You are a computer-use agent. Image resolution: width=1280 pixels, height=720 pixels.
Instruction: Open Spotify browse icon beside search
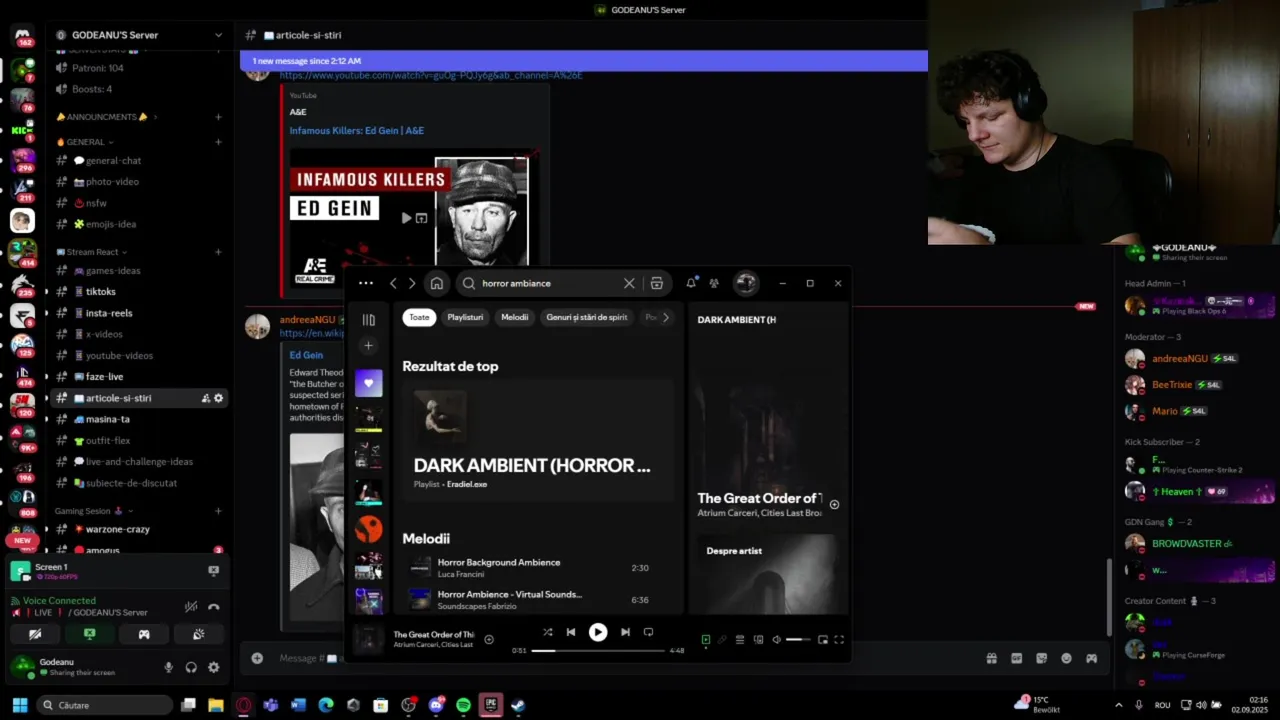[x=657, y=283]
